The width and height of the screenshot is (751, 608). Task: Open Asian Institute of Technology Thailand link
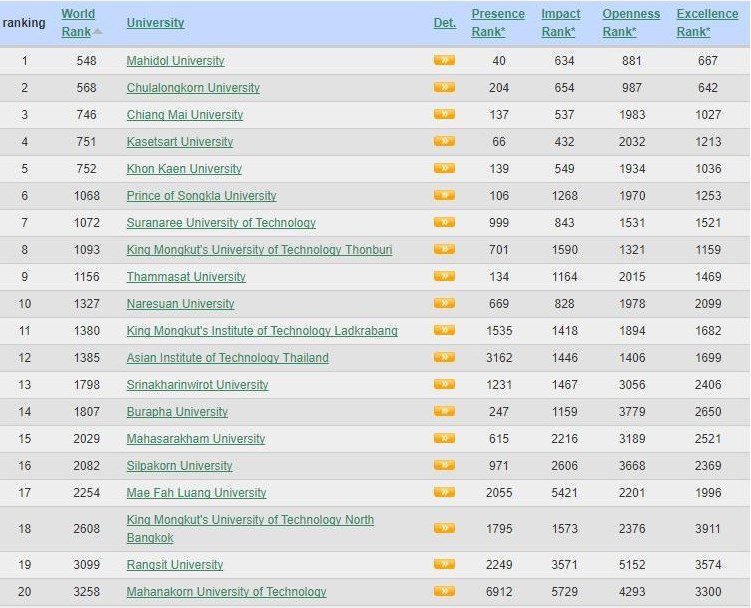(x=228, y=358)
